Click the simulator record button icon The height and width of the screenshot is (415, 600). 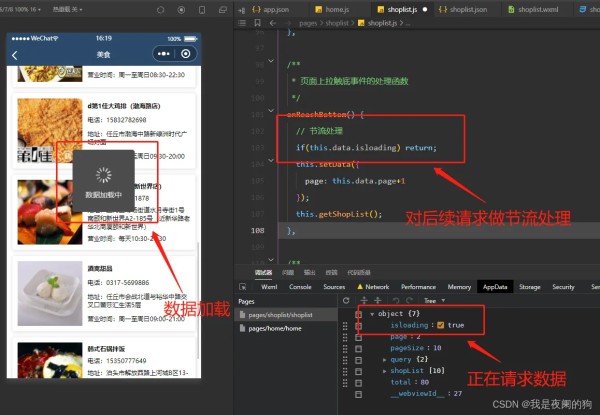[x=181, y=10]
